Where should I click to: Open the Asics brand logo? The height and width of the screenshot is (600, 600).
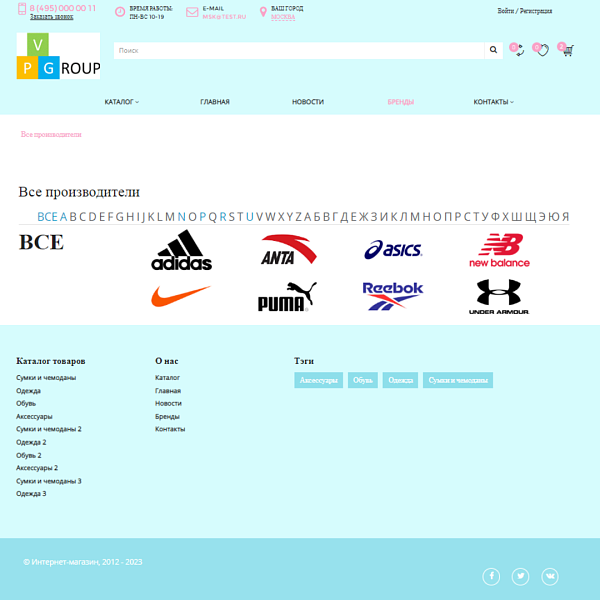pyautogui.click(x=393, y=249)
